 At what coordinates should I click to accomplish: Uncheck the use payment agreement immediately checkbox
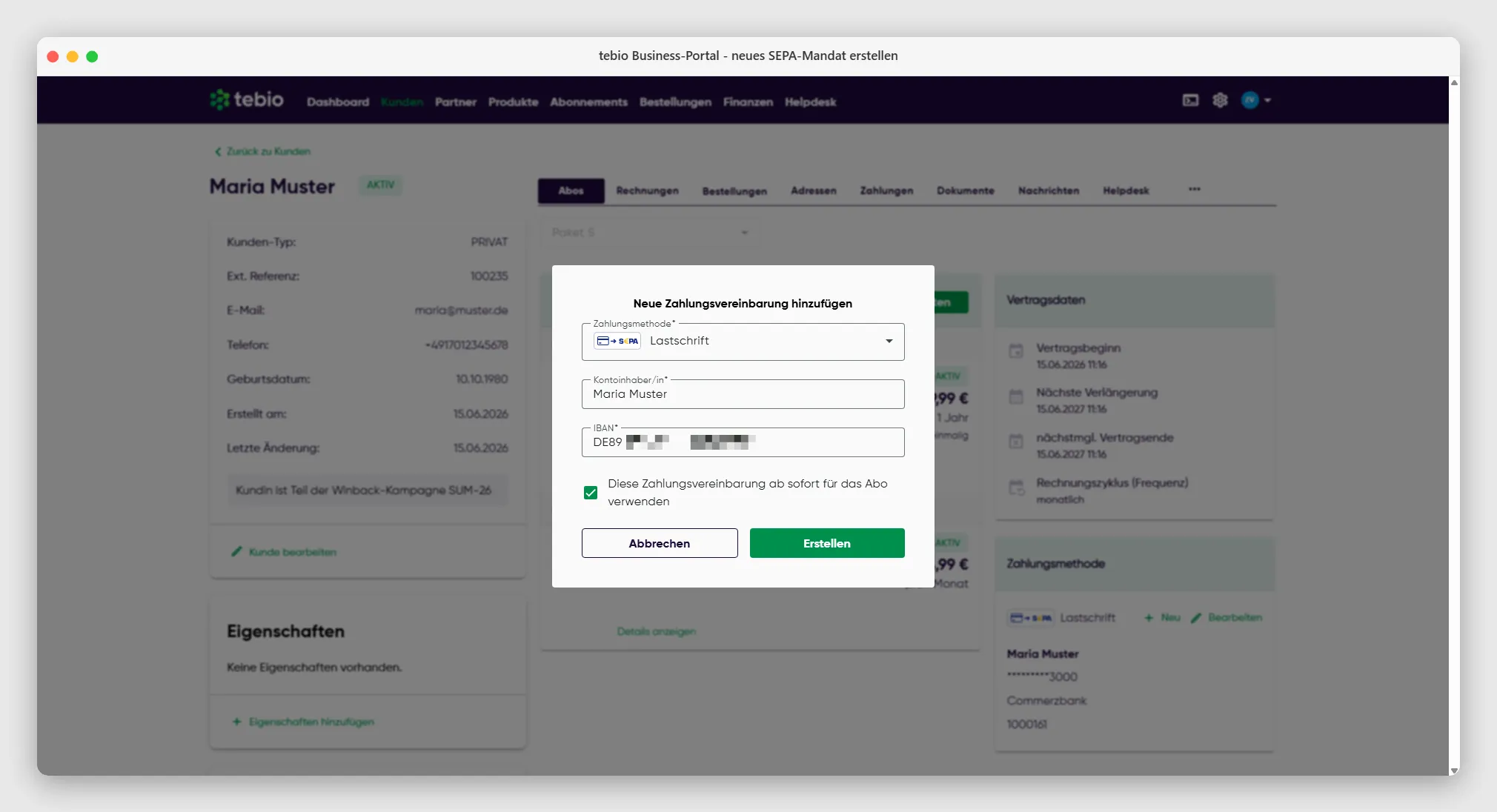[591, 493]
